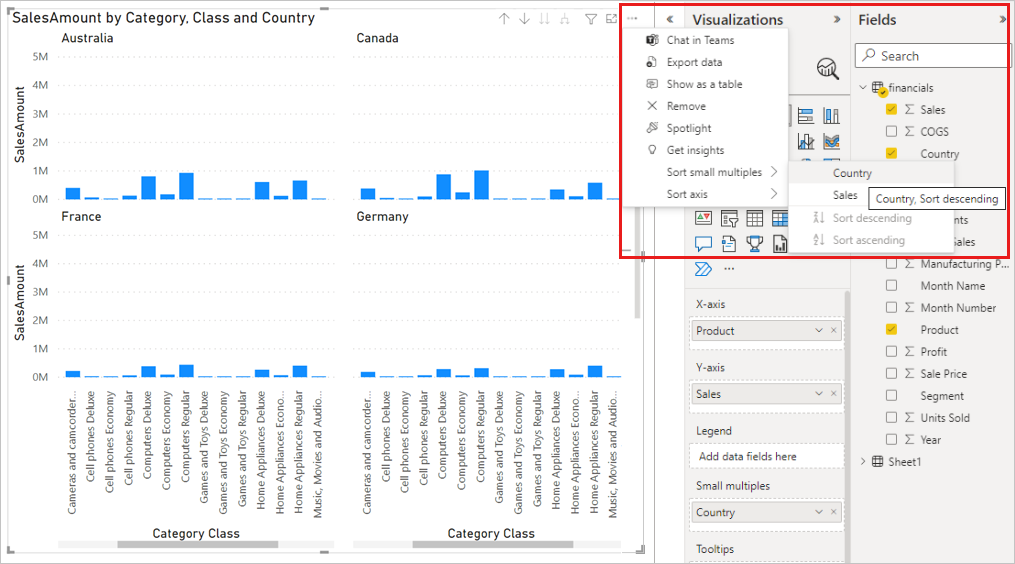Click the search magnifier in Fields
The height and width of the screenshot is (564, 1015).
pyautogui.click(x=869, y=55)
